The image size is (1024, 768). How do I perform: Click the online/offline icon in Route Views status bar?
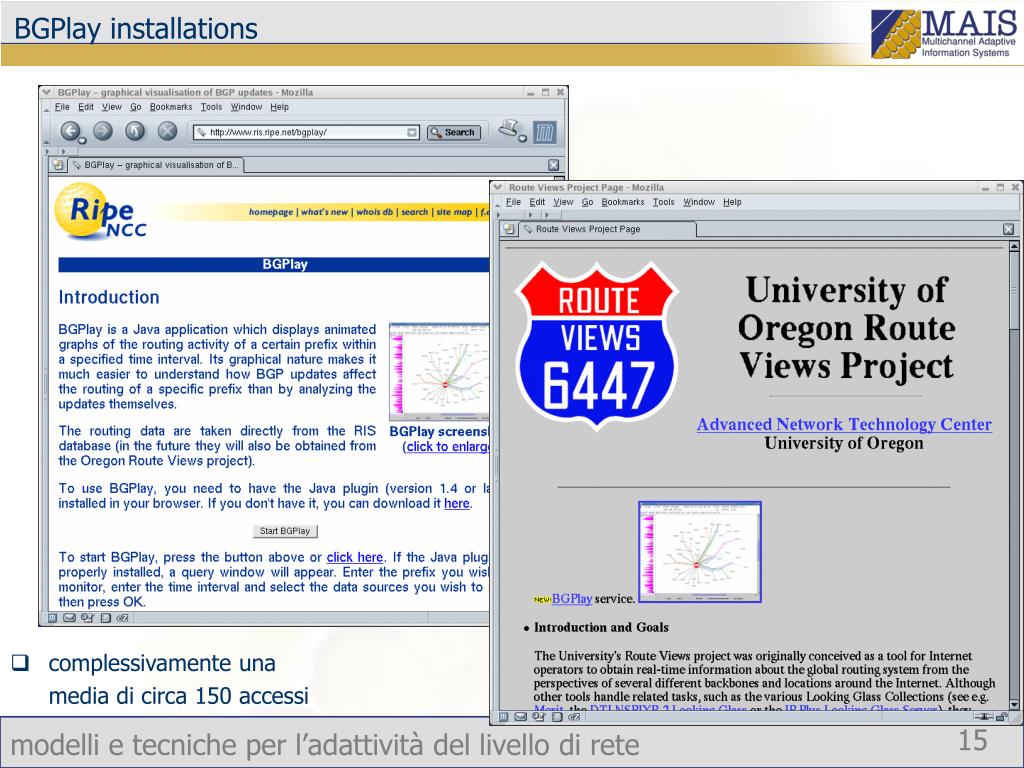pos(984,717)
